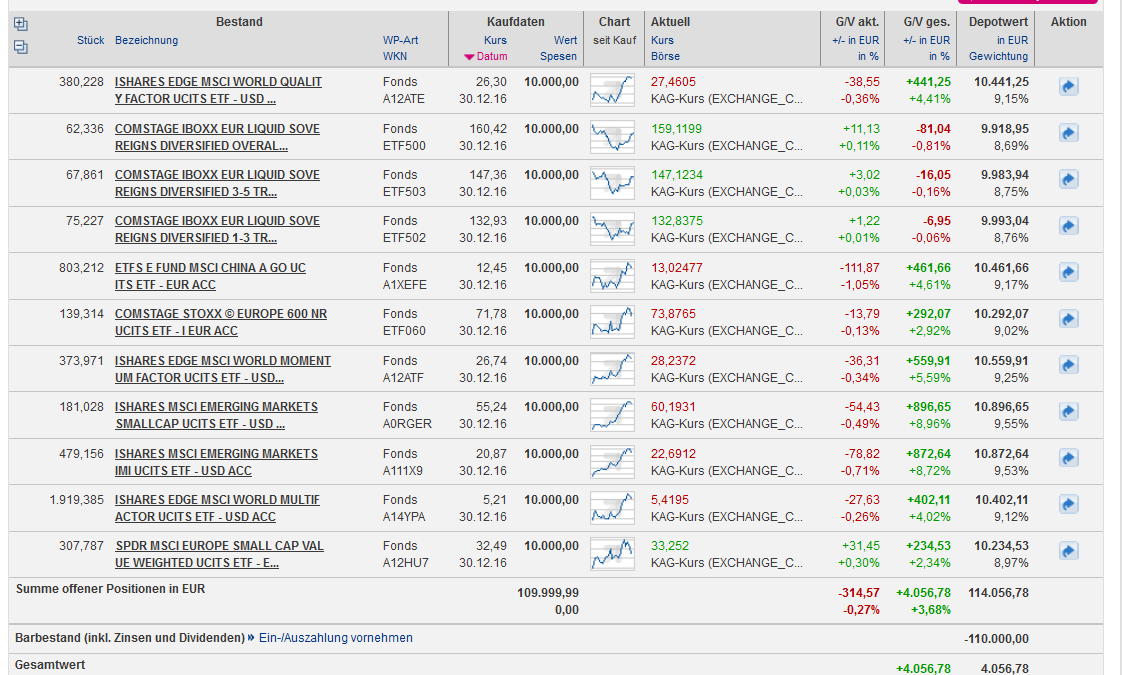This screenshot has height=675, width=1122.
Task: View chart thumbnail for ETFS China A fund
Action: tap(612, 275)
